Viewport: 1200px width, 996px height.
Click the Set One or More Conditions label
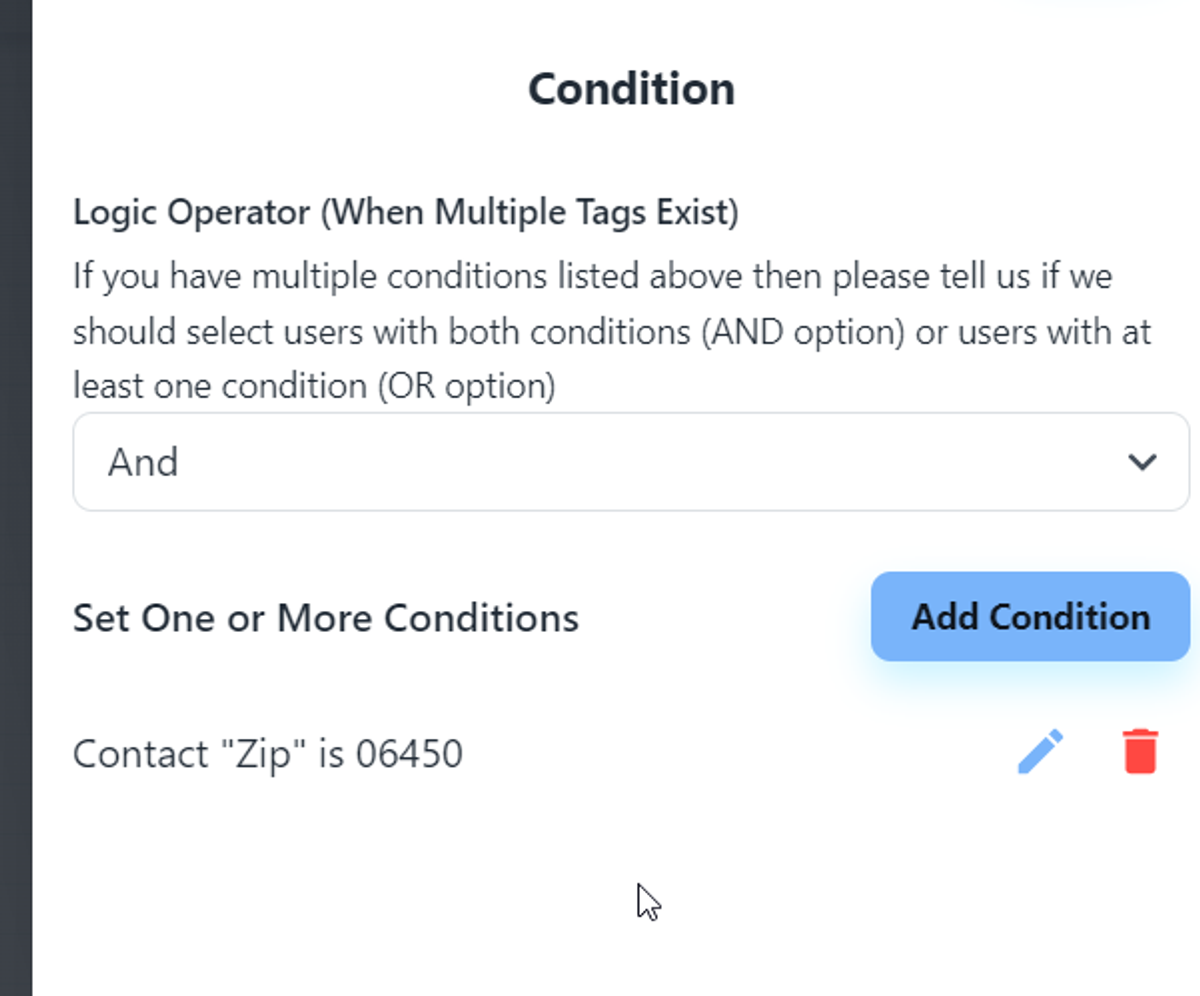click(326, 618)
